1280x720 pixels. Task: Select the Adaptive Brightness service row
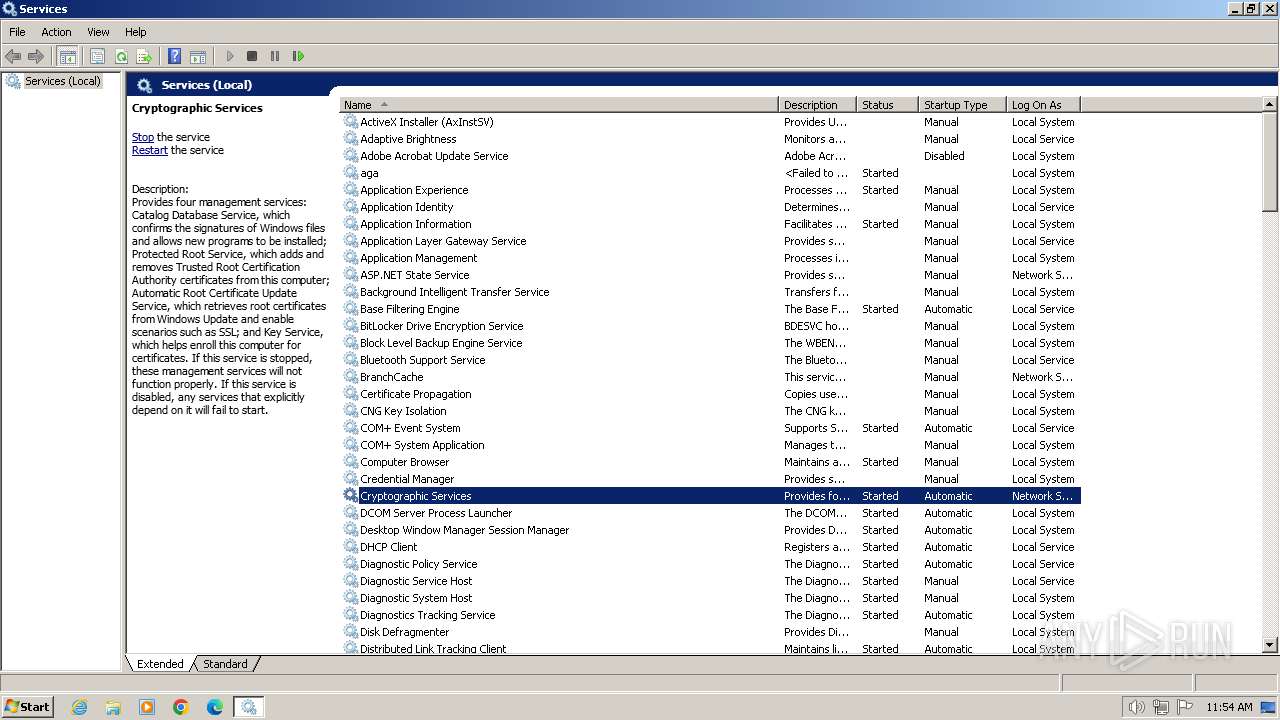pos(710,139)
